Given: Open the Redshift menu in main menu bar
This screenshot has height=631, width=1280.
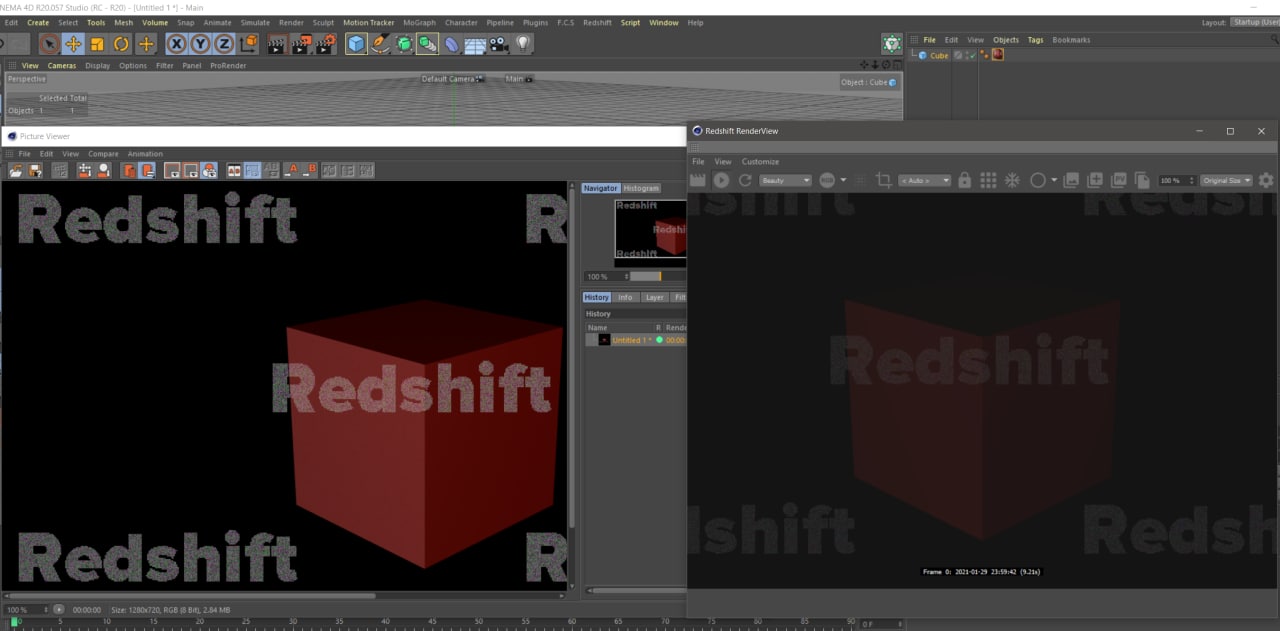Looking at the screenshot, I should click(597, 22).
